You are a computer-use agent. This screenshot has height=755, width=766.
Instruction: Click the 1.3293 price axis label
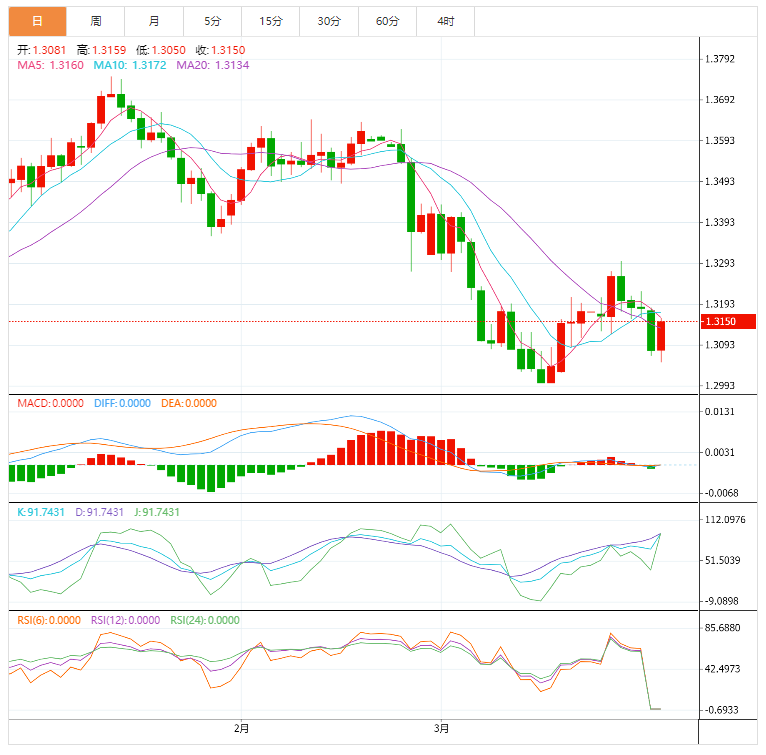(720, 263)
